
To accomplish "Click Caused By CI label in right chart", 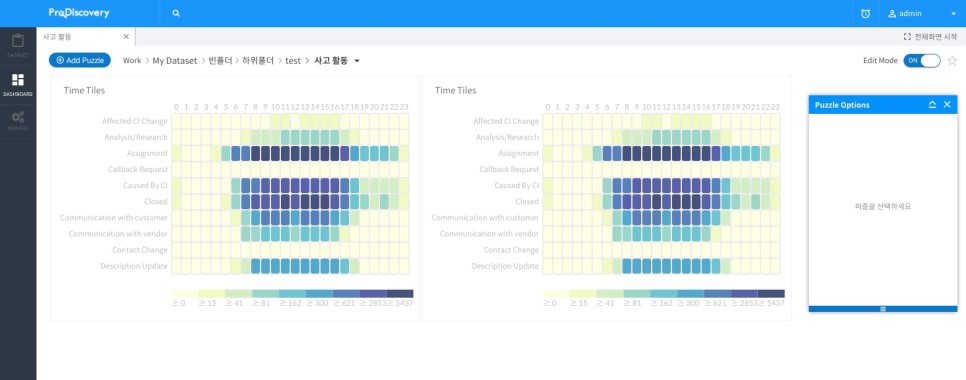I will point(517,185).
